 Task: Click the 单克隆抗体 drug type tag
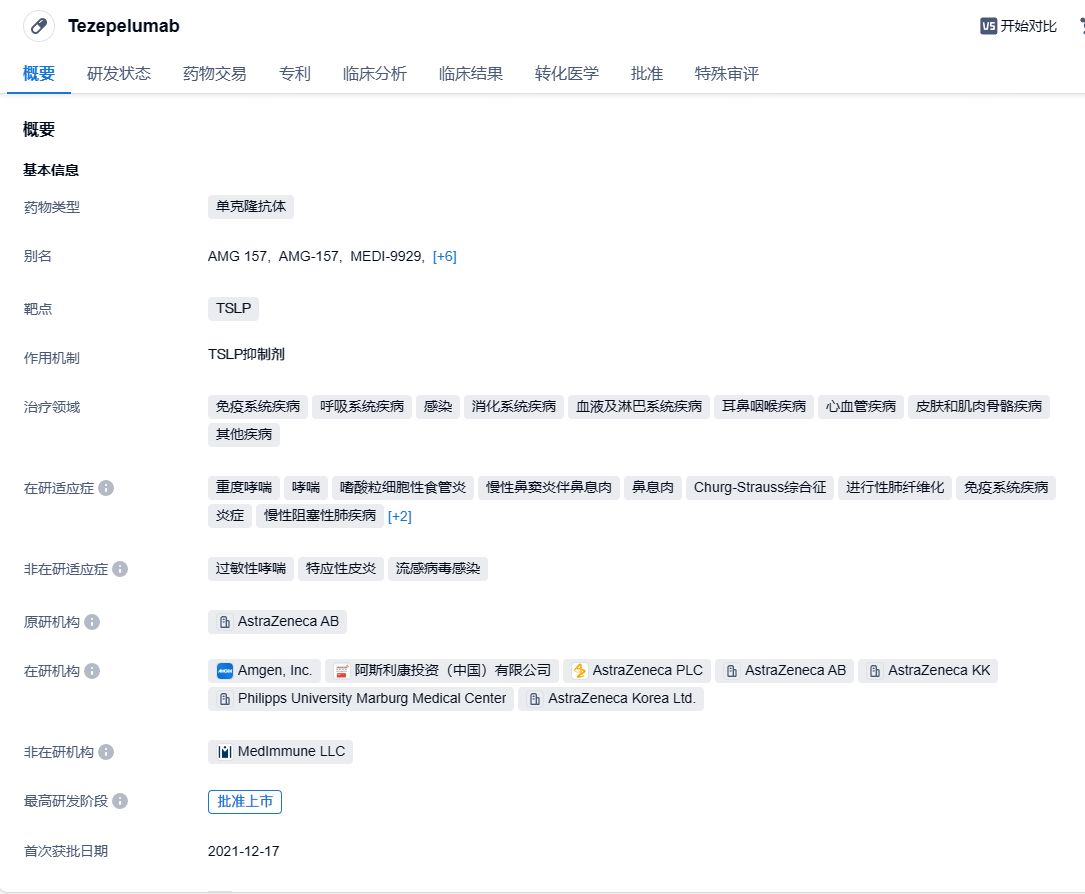(x=250, y=207)
